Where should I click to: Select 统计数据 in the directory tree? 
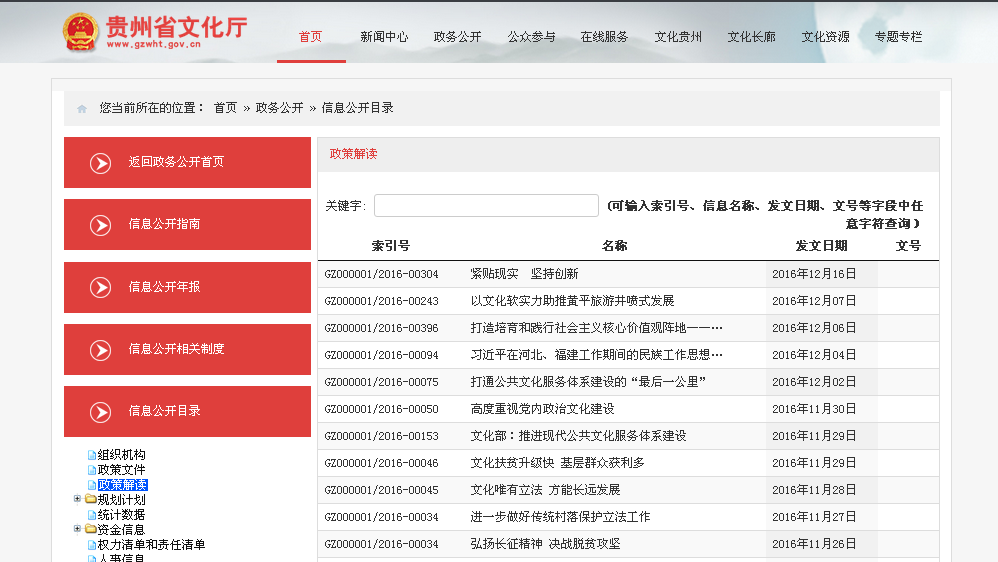pos(121,514)
